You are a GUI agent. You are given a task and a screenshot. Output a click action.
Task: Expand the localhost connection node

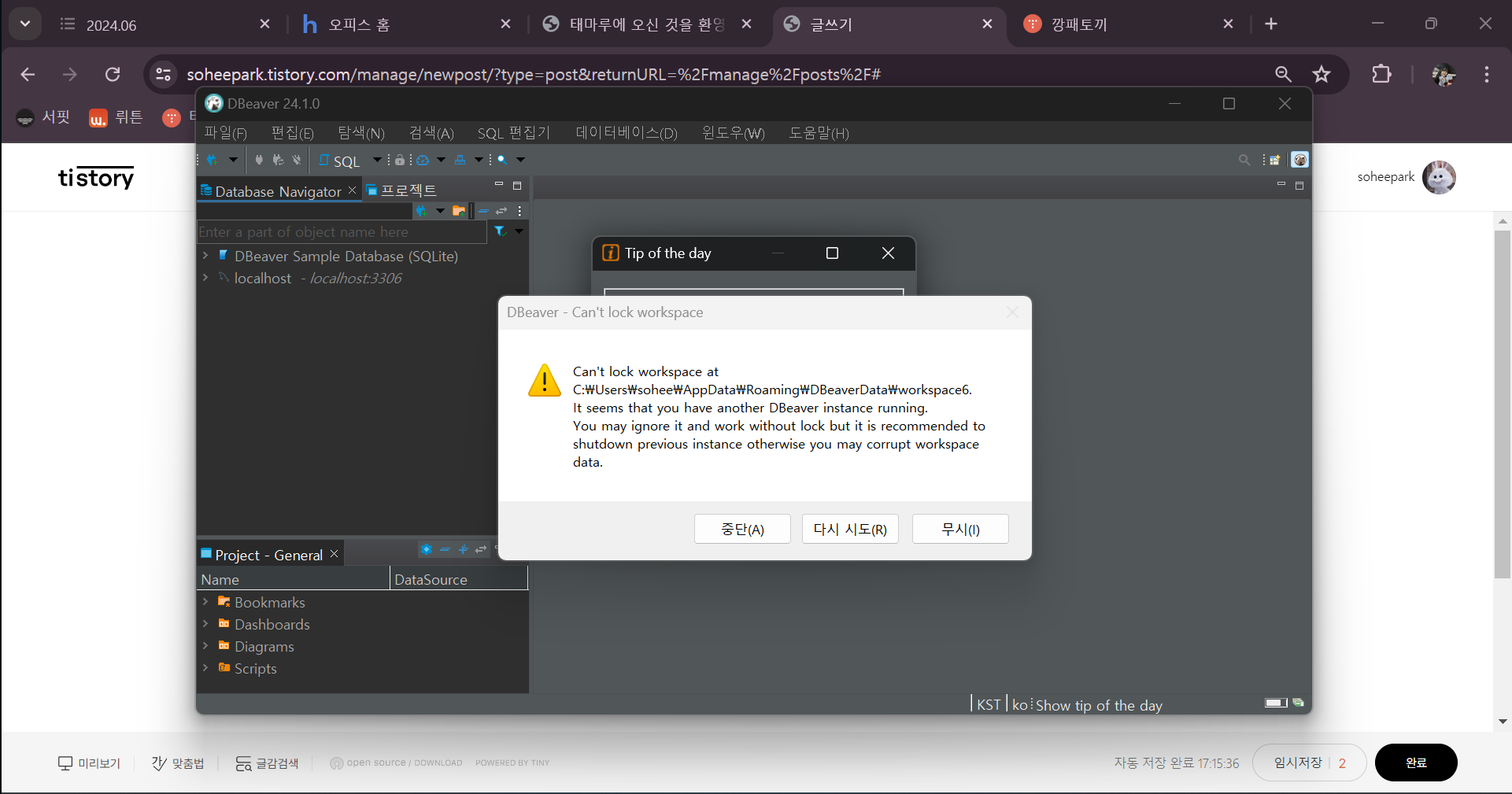click(205, 278)
